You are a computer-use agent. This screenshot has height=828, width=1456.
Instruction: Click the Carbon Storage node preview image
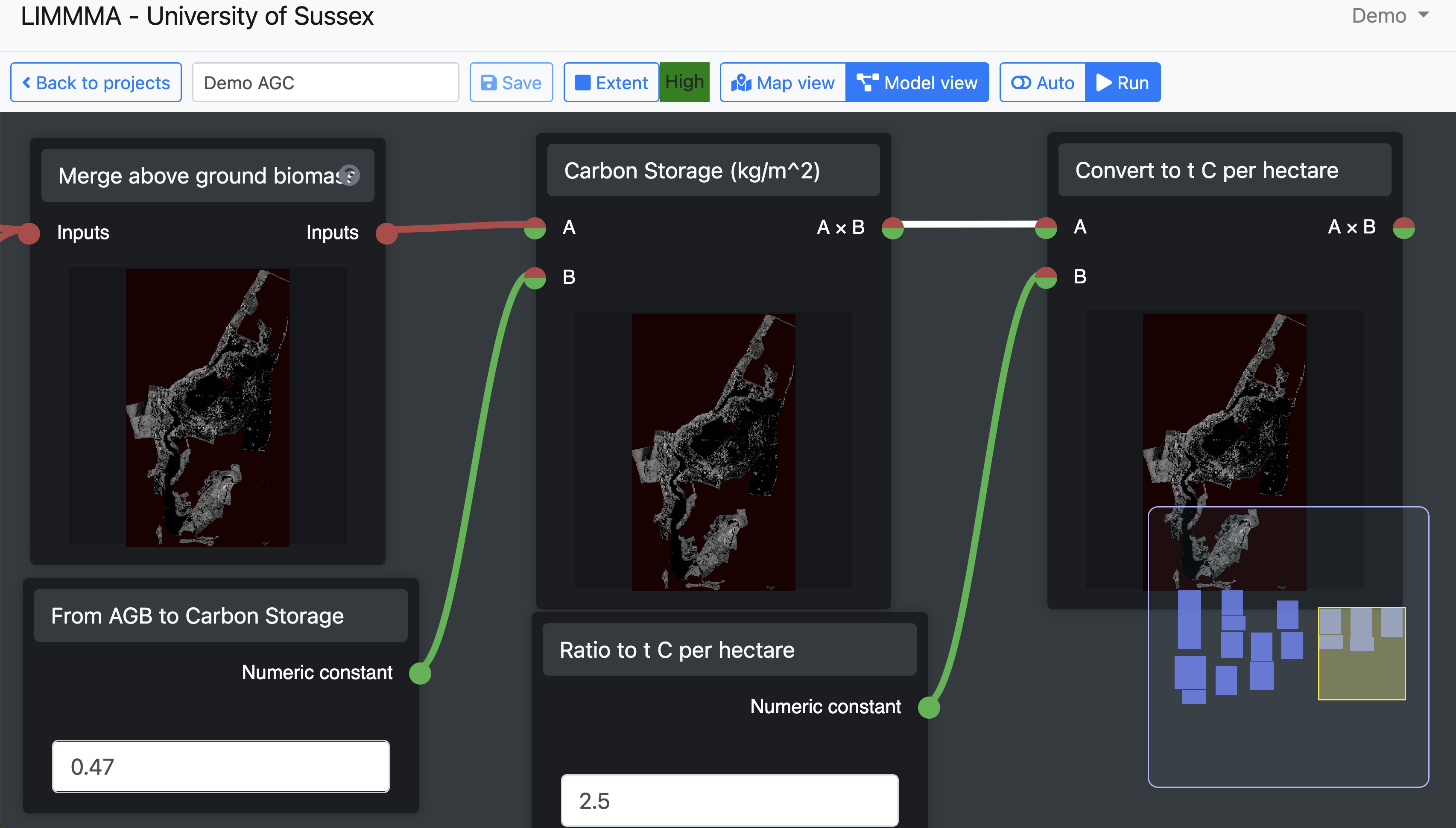click(713, 452)
